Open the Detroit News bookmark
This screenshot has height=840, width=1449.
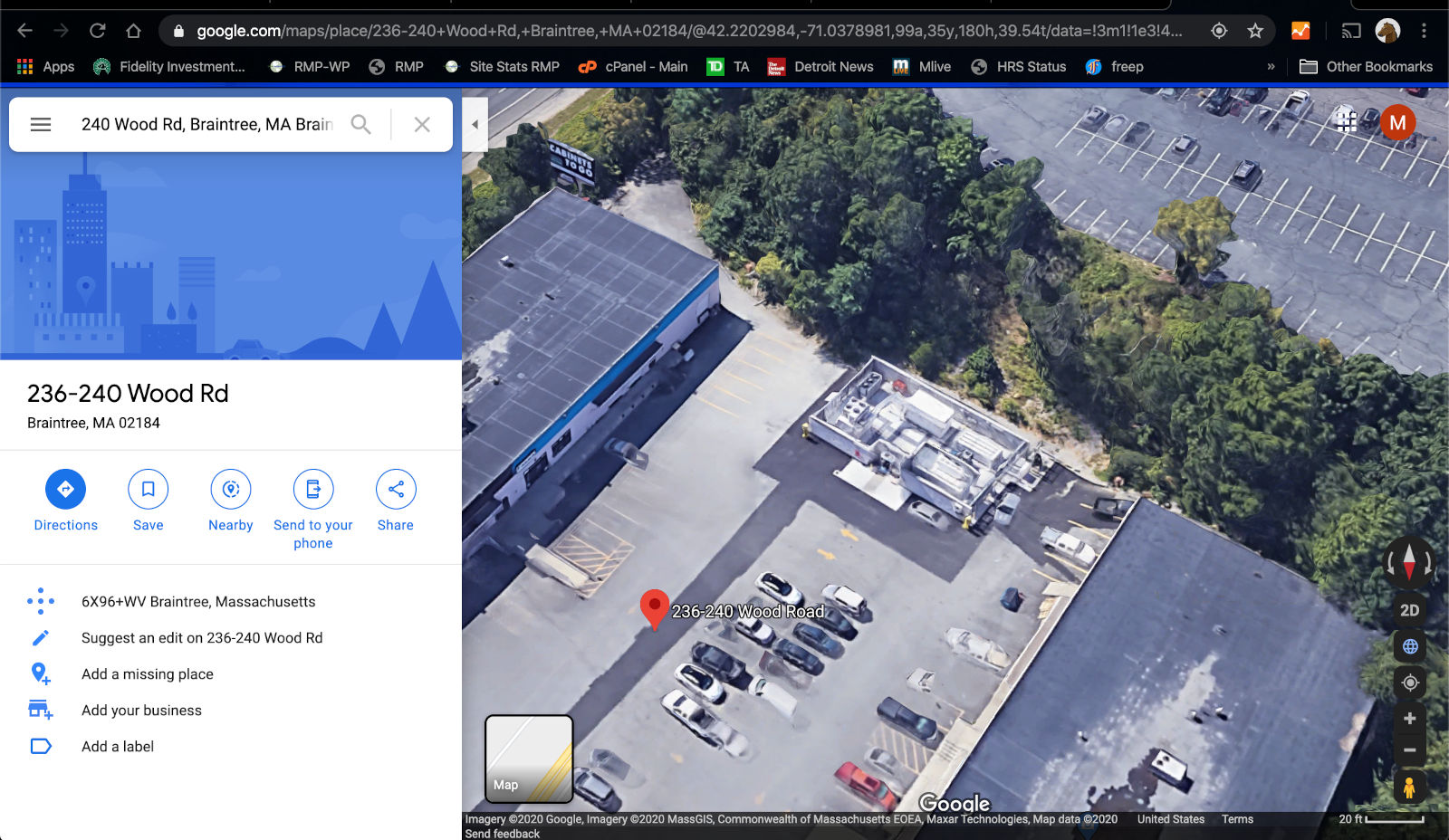point(820,67)
